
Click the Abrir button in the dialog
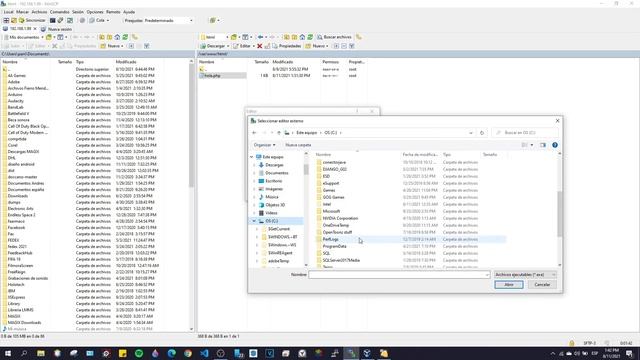pos(509,284)
